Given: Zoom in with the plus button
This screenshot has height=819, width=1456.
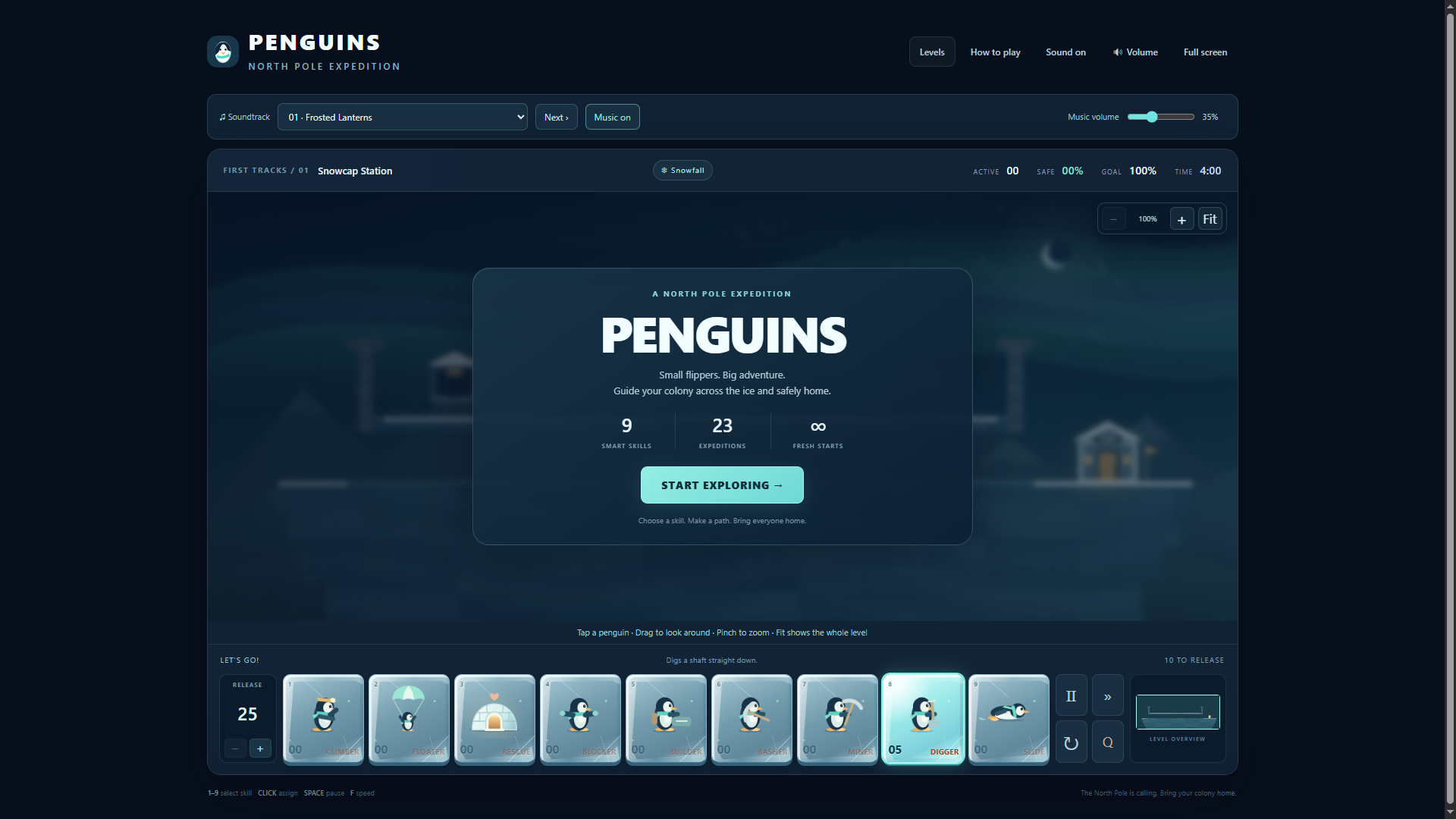Looking at the screenshot, I should click(1181, 219).
